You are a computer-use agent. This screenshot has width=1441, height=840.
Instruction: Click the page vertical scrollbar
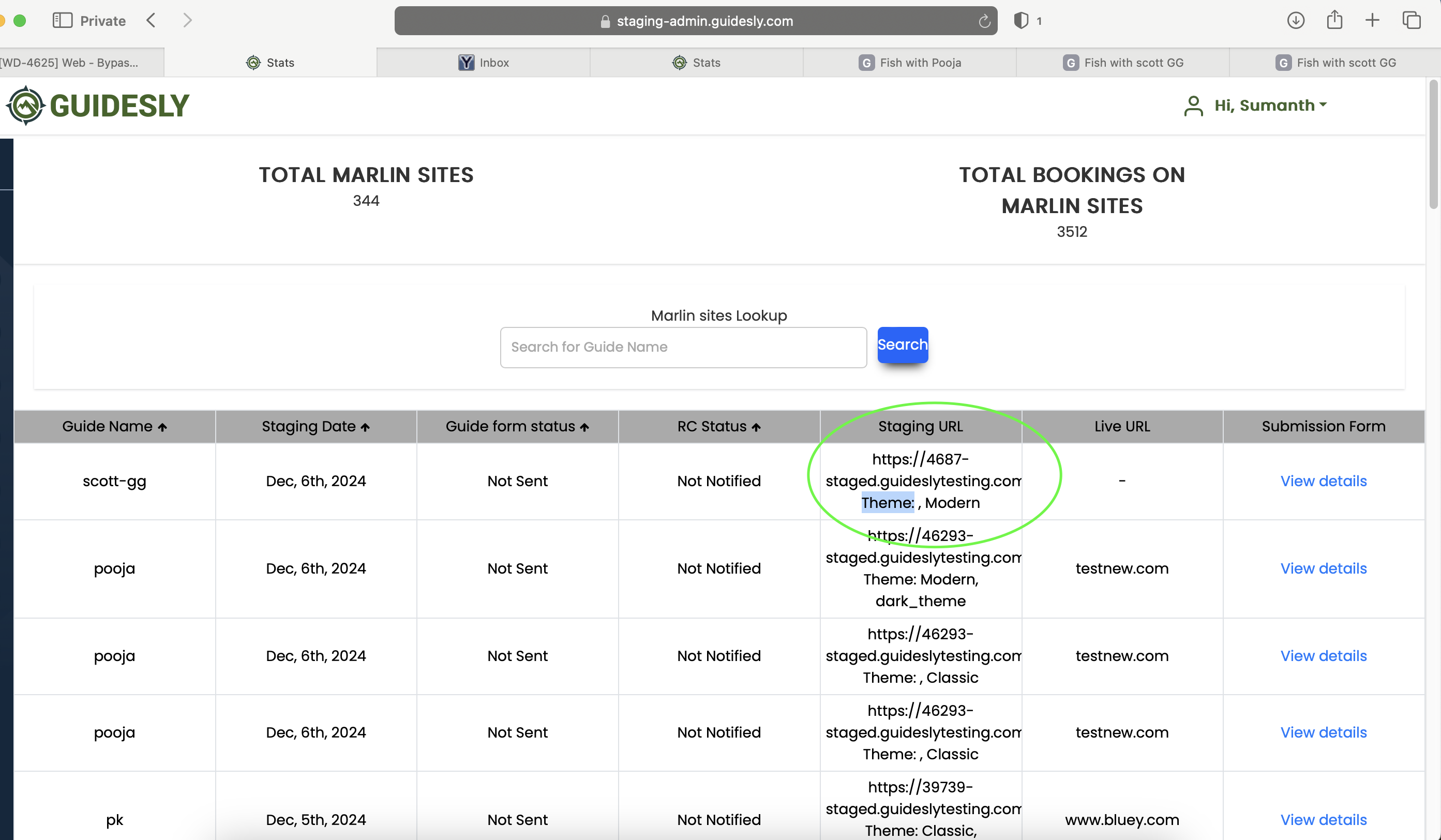coord(1433,146)
